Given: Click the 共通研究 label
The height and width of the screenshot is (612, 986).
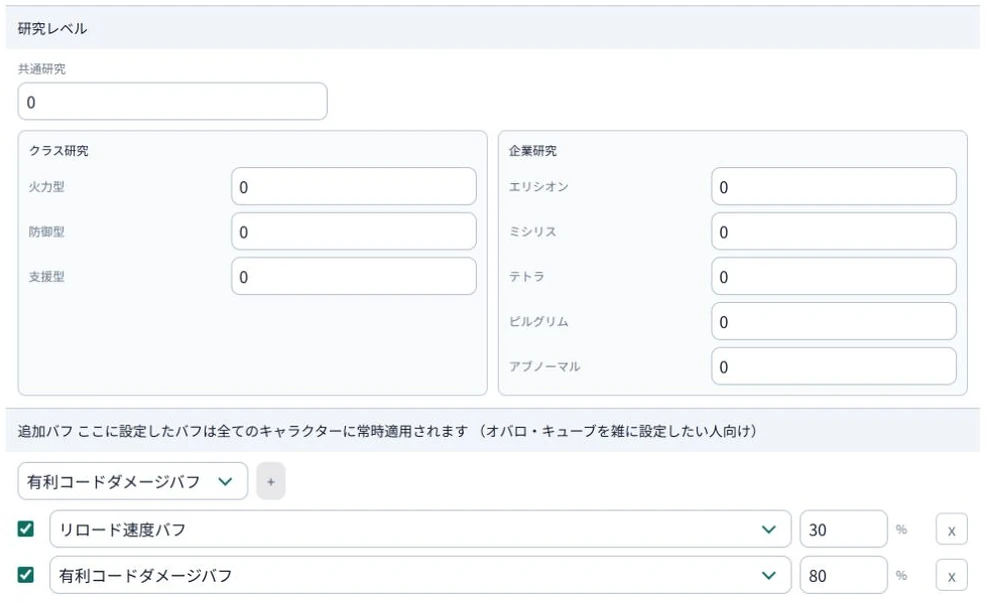Looking at the screenshot, I should [x=42, y=69].
